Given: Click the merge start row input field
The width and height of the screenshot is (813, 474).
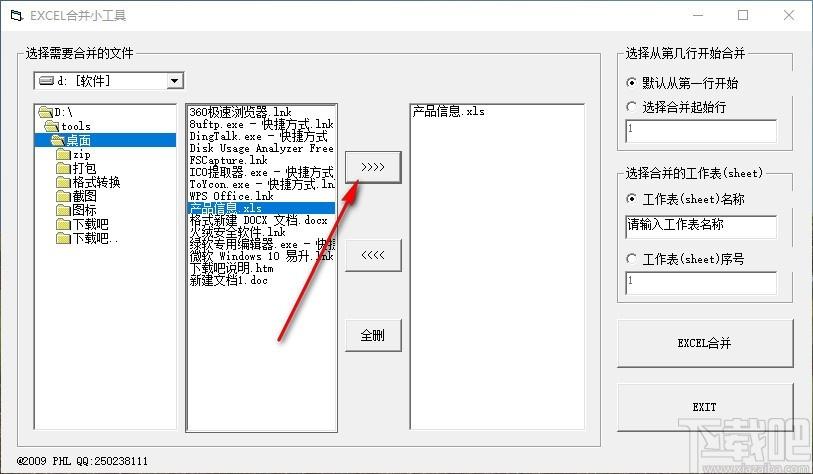Looking at the screenshot, I should (x=701, y=131).
